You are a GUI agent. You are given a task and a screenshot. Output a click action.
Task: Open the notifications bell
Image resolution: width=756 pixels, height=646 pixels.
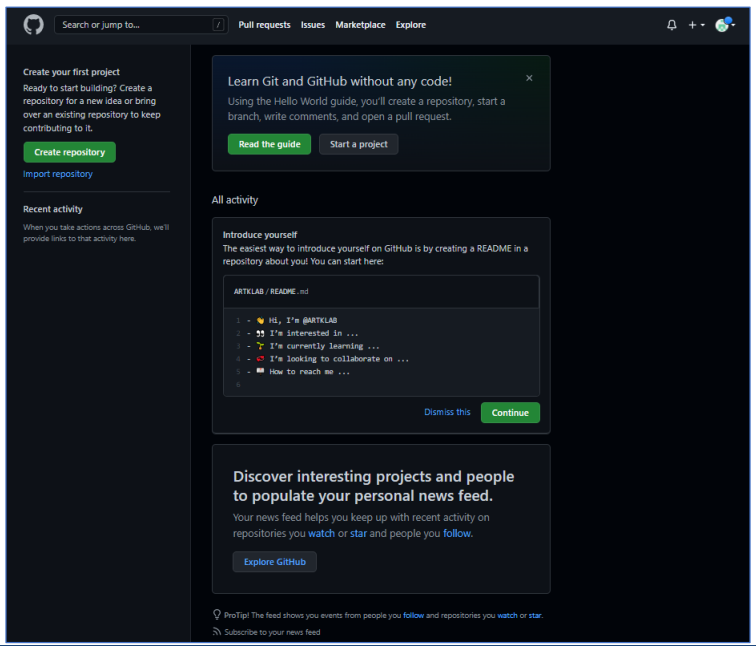click(x=672, y=25)
